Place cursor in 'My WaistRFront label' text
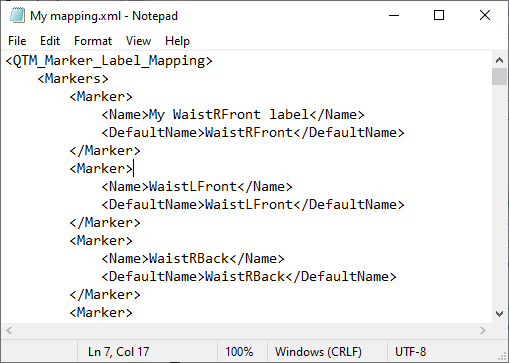Viewport: 509px width, 363px height. point(229,115)
